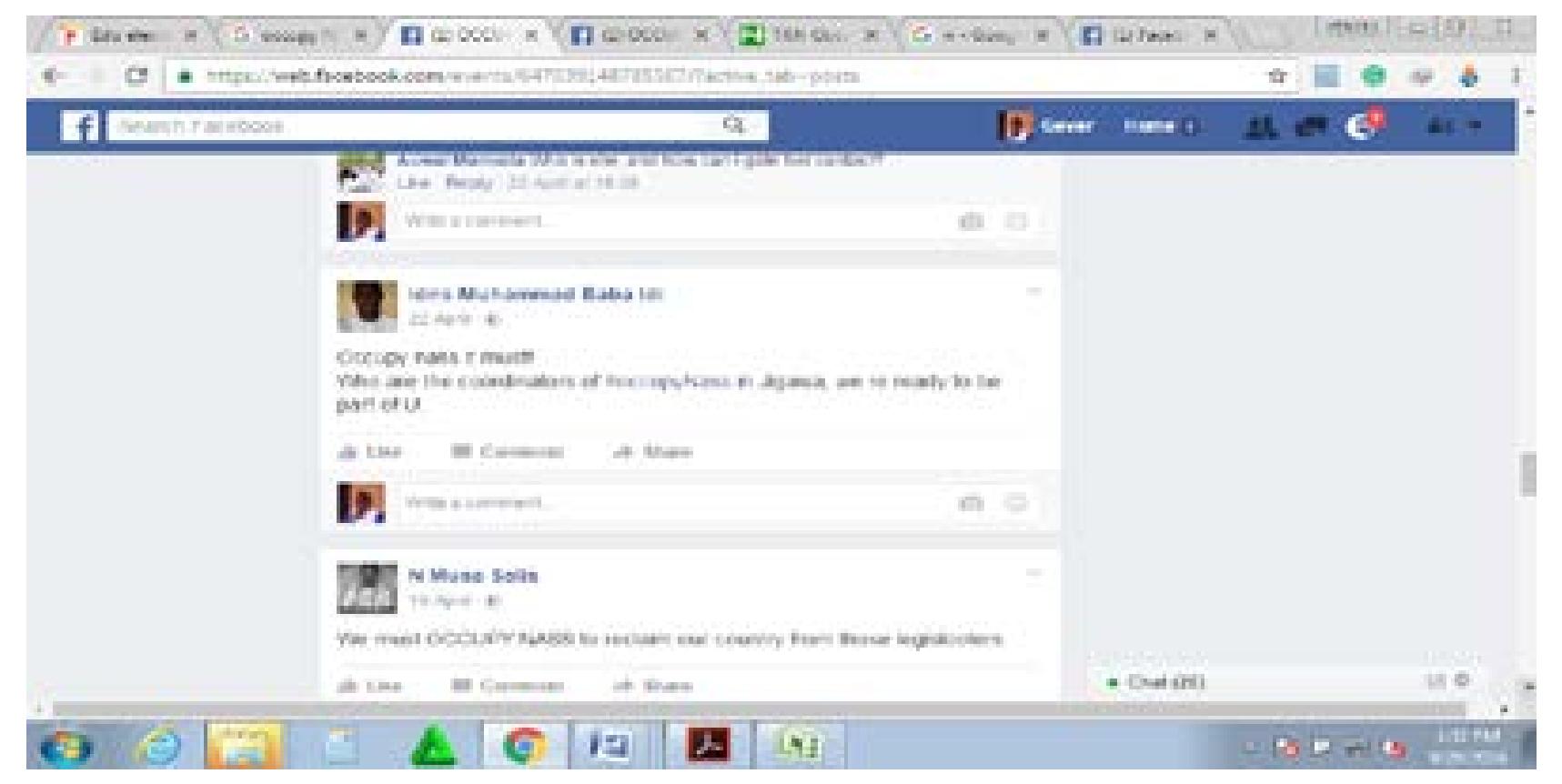Open the notifications globe icon
Image resolution: width=1562 pixels, height=784 pixels.
(x=1361, y=126)
